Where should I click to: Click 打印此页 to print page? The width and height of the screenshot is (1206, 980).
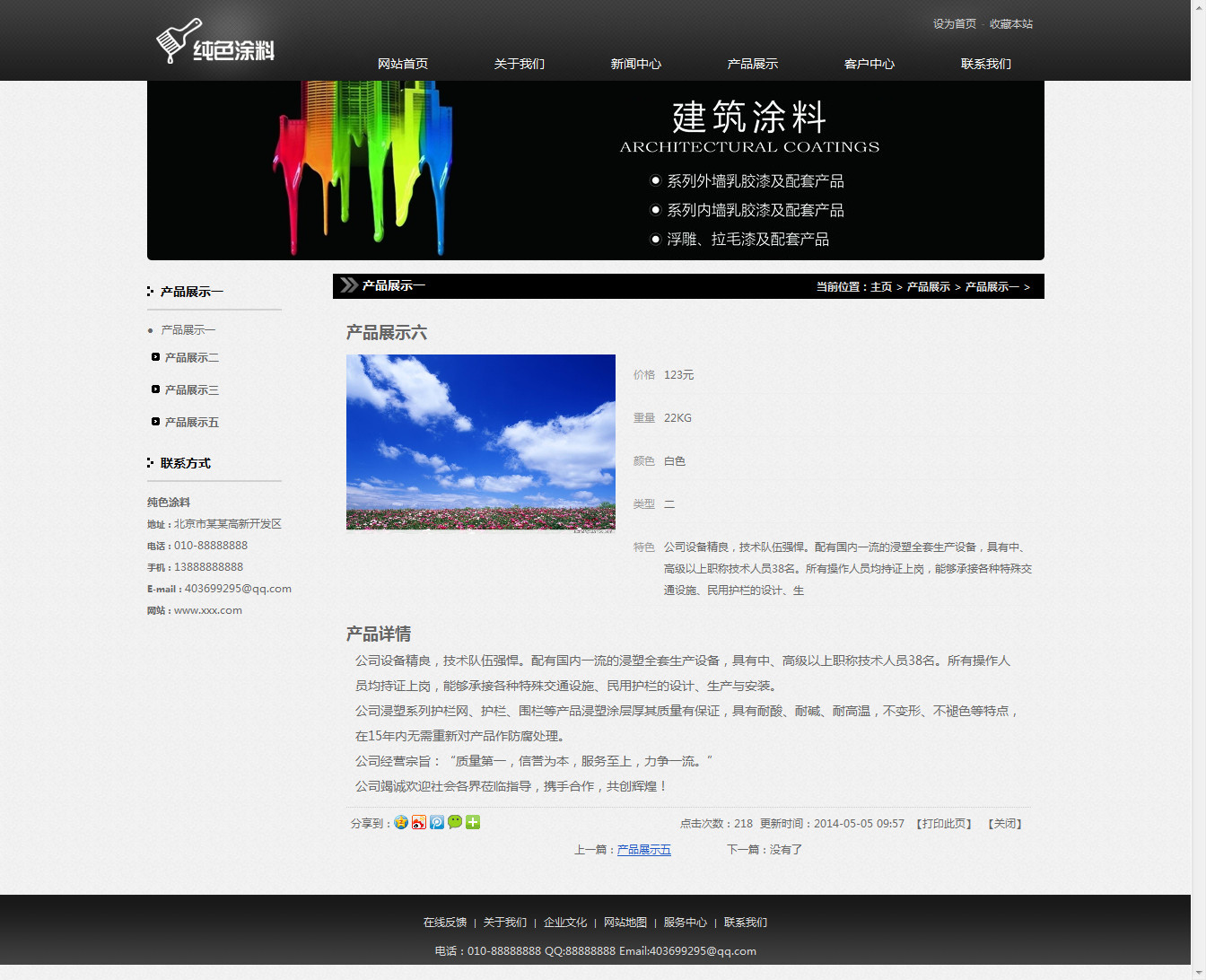point(944,824)
